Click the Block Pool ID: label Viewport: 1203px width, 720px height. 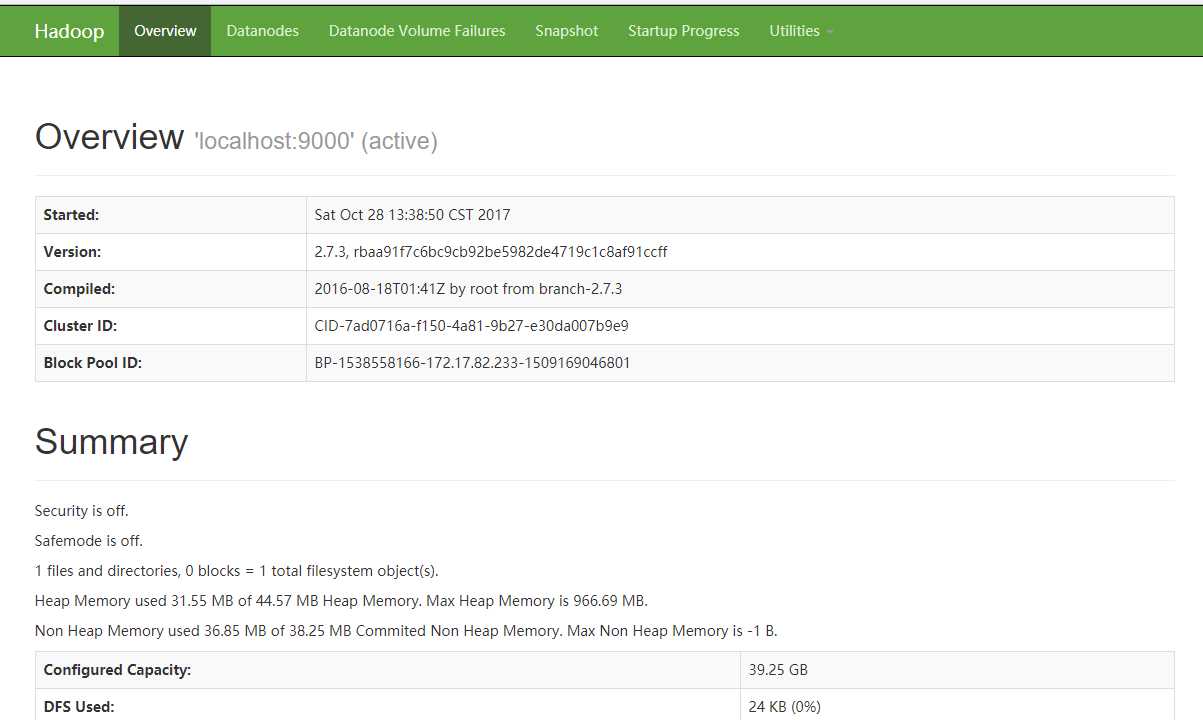[93, 363]
